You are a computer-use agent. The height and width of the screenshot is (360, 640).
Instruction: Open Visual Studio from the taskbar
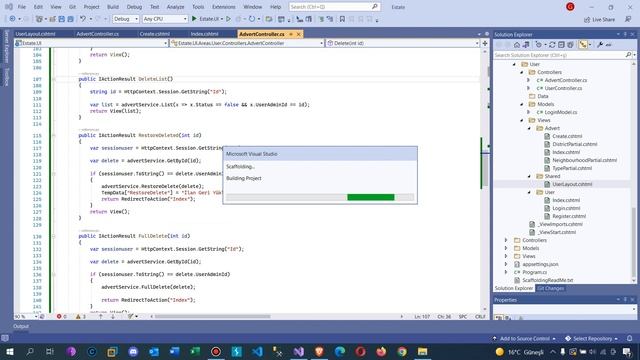(298, 351)
